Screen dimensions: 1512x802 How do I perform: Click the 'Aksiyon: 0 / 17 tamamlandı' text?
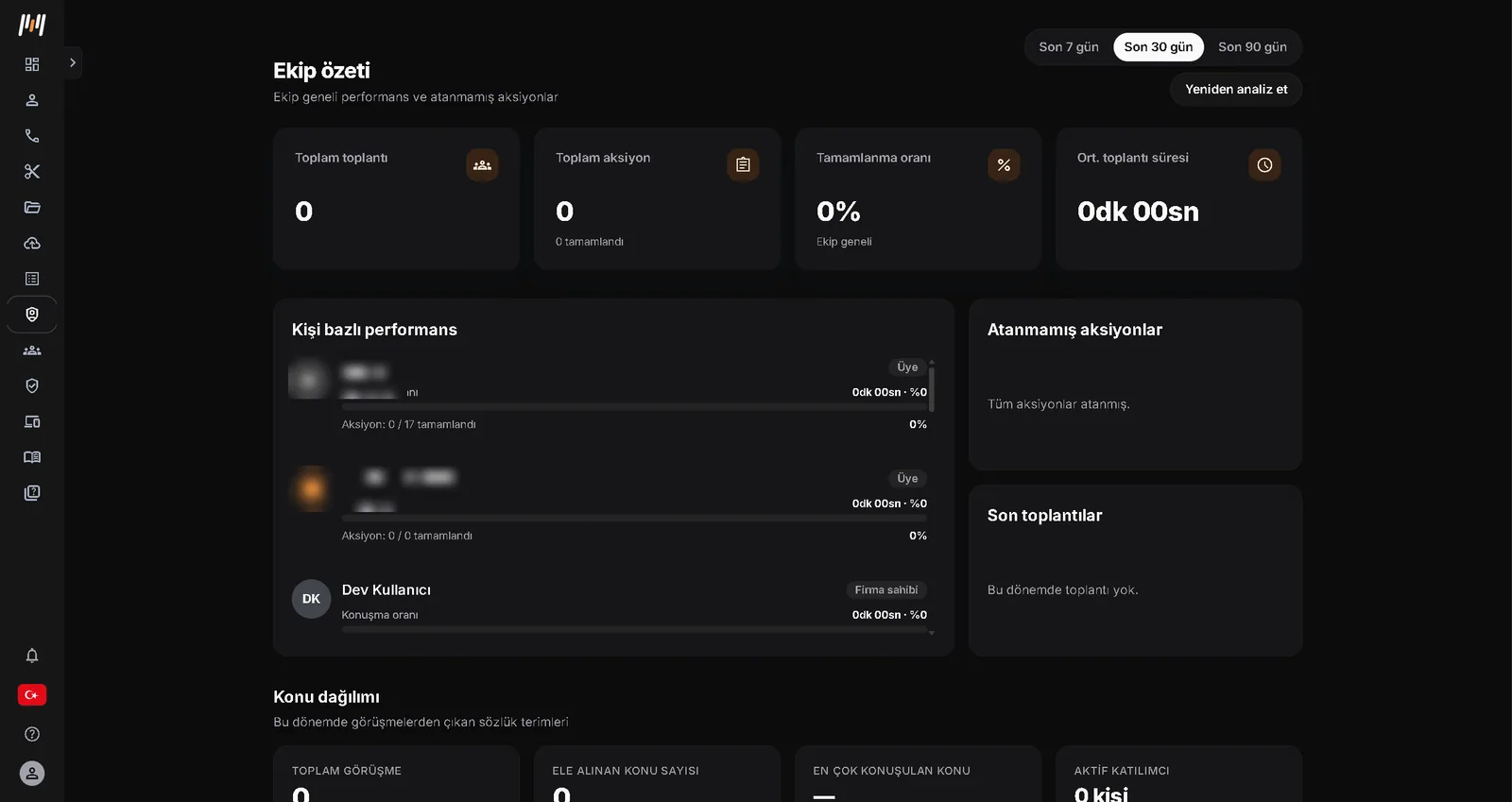point(408,425)
